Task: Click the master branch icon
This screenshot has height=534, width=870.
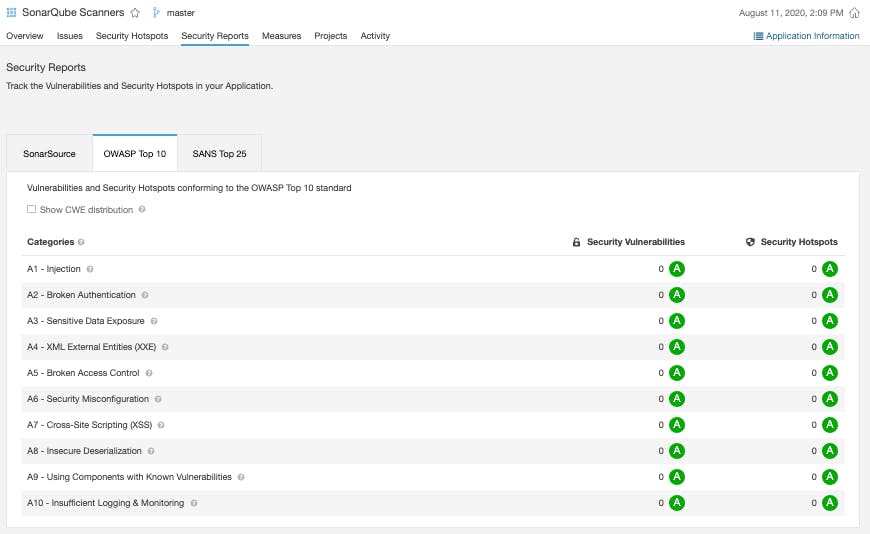Action: point(156,13)
